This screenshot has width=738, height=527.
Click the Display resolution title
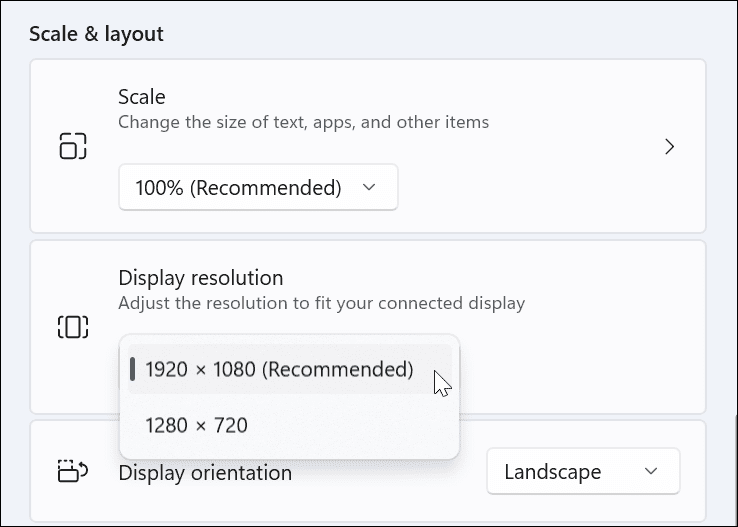(x=201, y=278)
